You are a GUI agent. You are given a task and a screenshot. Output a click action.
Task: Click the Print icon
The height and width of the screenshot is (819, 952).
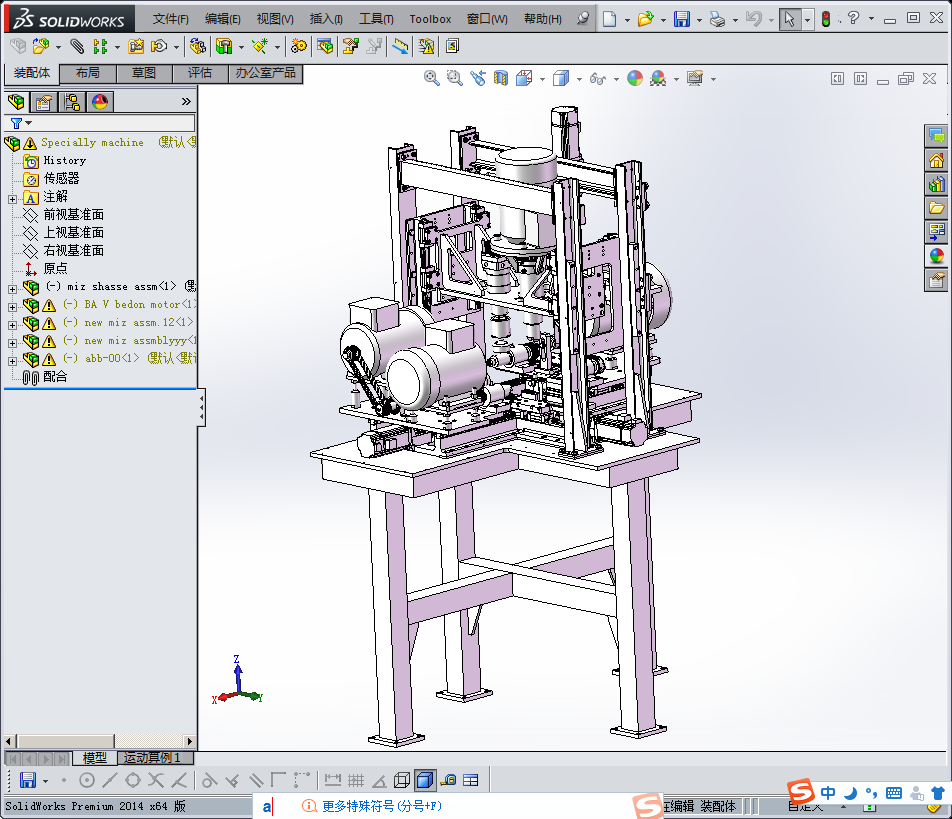pyautogui.click(x=717, y=19)
